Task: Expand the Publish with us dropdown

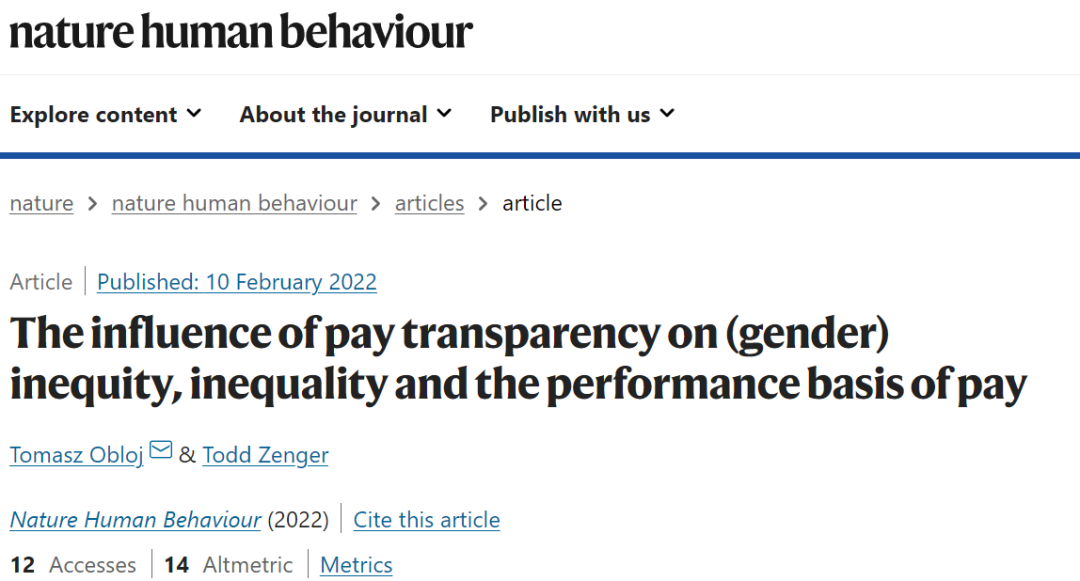Action: (x=582, y=114)
